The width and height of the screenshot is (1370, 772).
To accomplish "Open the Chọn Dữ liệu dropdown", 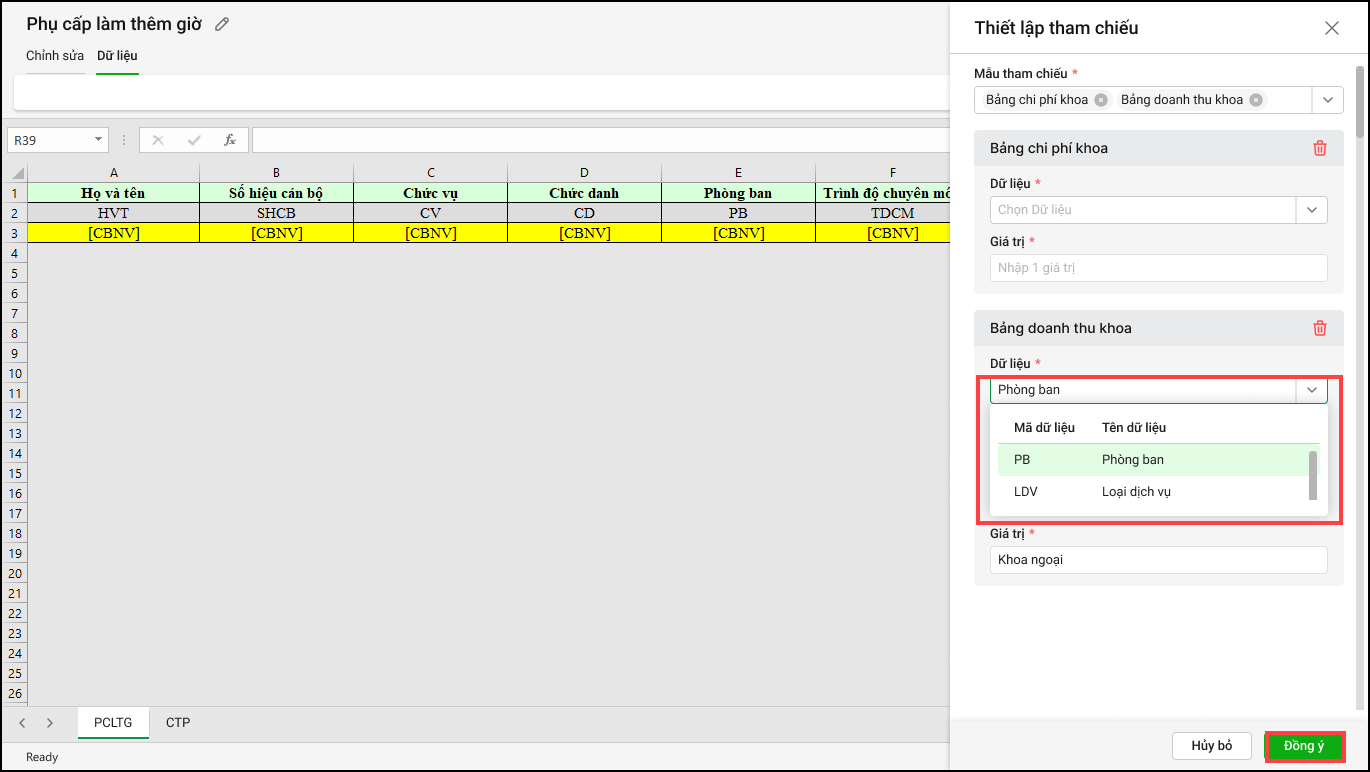I will click(x=1311, y=210).
